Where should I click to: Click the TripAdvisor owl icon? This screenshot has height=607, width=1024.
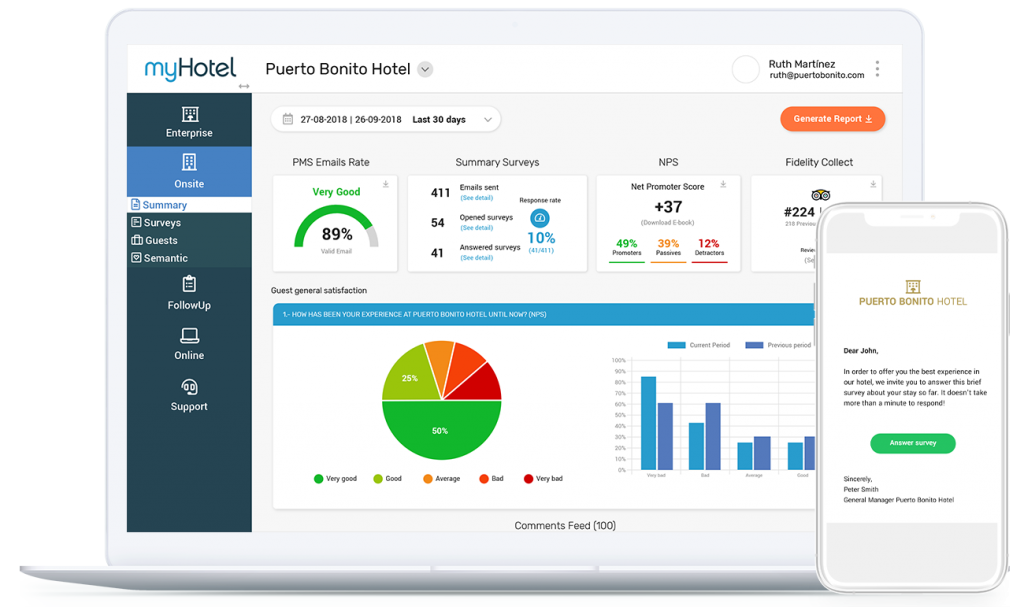pos(820,195)
